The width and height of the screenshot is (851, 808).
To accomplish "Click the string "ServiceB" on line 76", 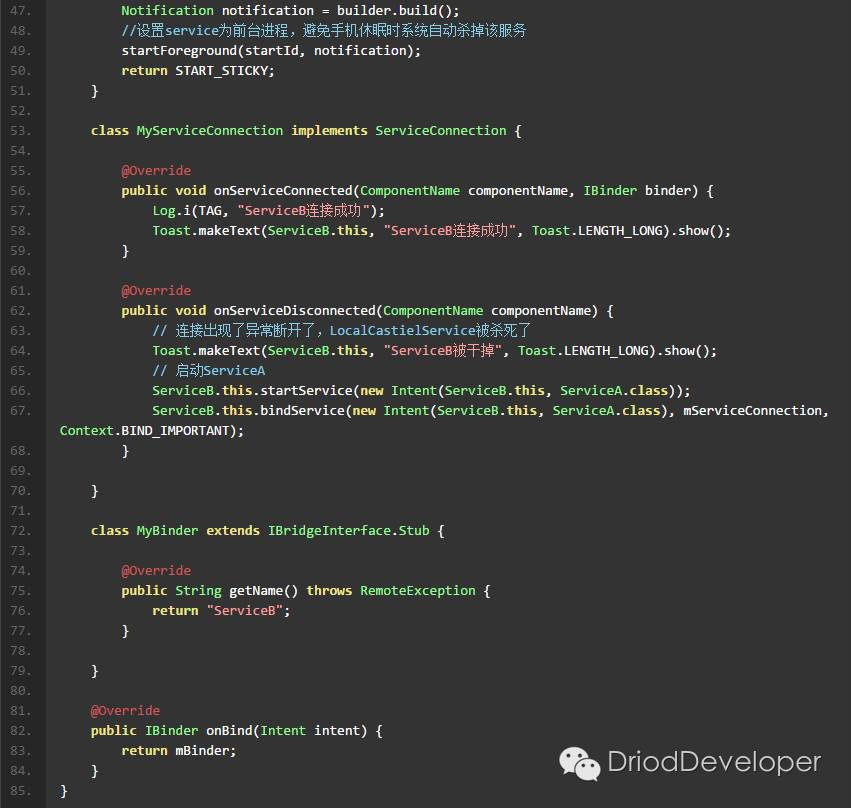I will (x=245, y=611).
